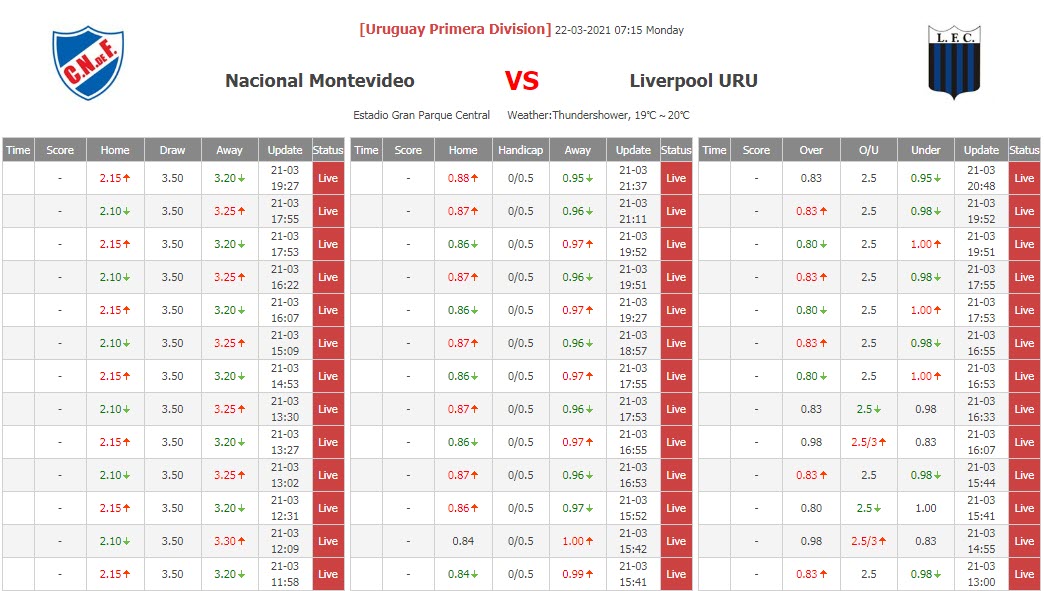Click the Draw column header
The height and width of the screenshot is (591, 1044).
172,150
